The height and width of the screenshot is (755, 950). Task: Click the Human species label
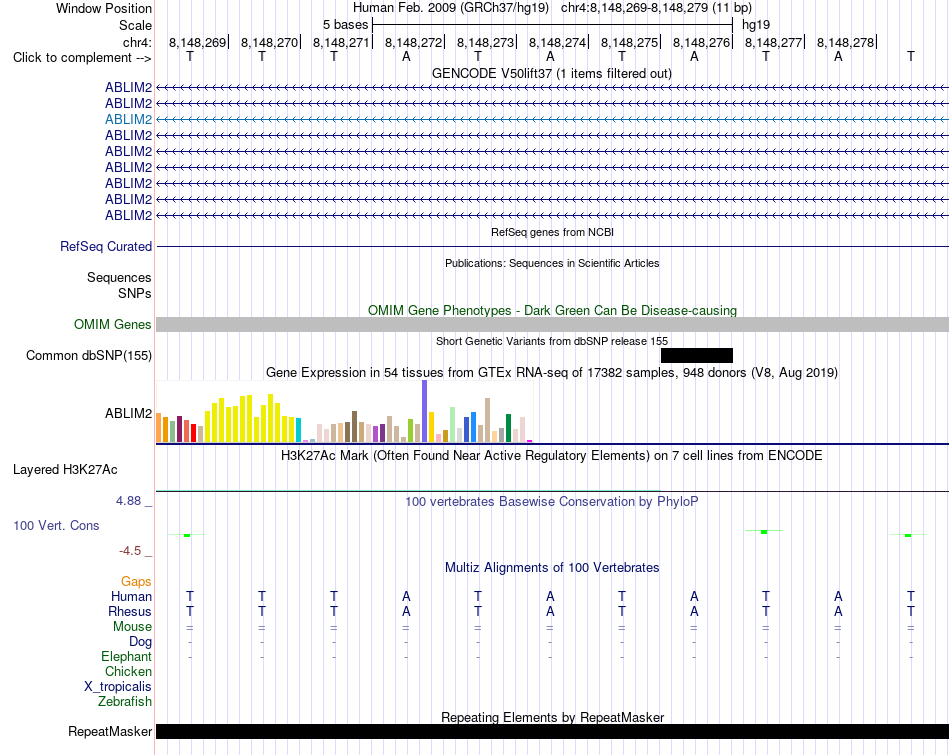tap(131, 597)
